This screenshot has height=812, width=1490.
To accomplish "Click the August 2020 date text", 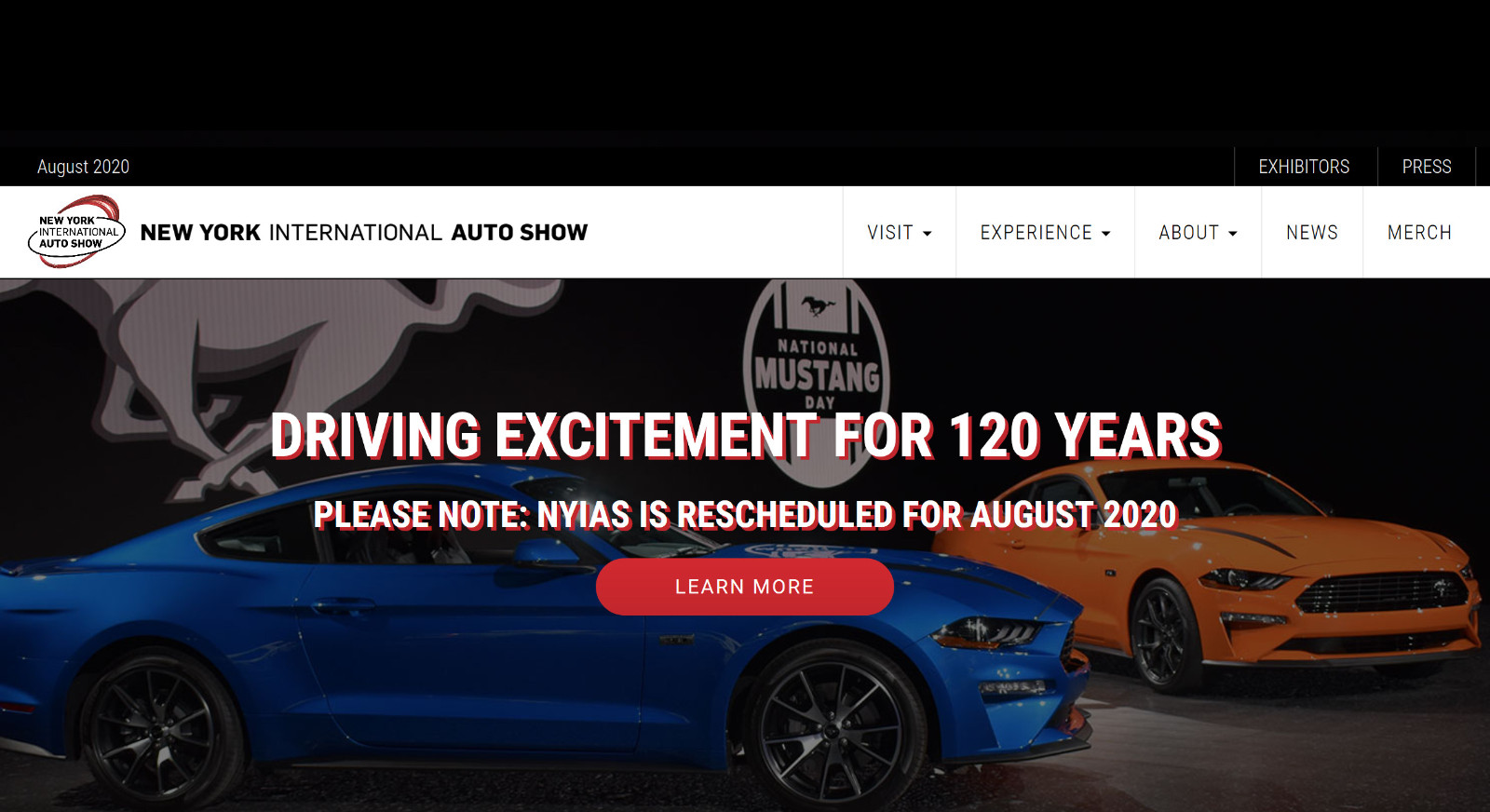I will pyautogui.click(x=83, y=167).
